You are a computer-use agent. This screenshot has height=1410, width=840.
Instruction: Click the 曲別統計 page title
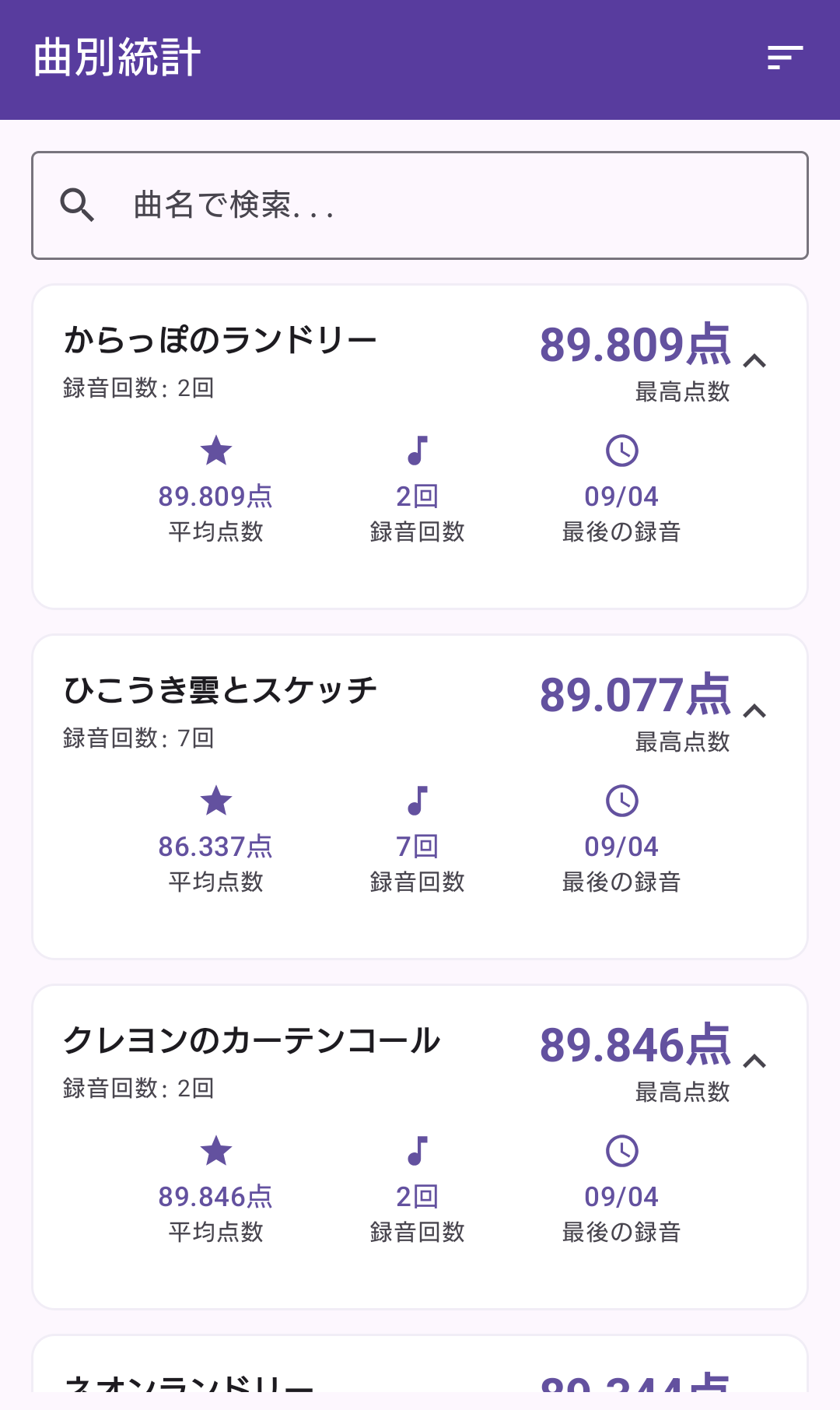(x=117, y=58)
